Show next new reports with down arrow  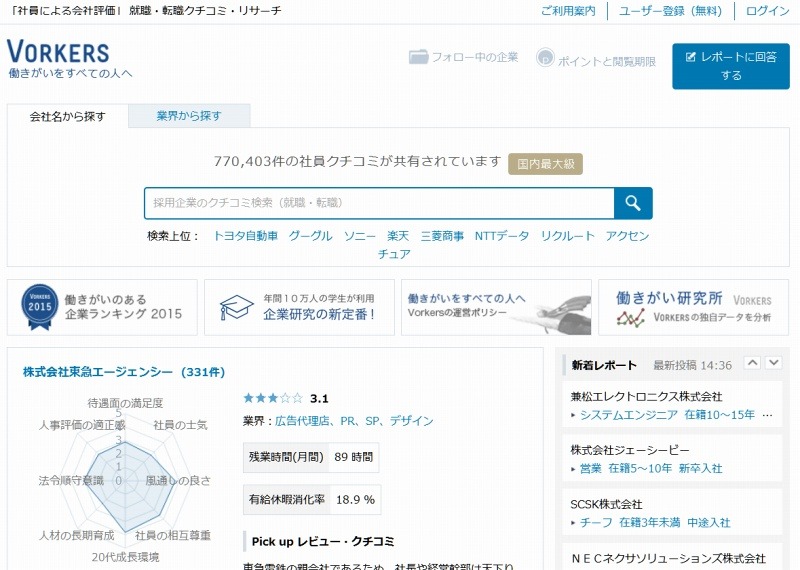pos(773,363)
